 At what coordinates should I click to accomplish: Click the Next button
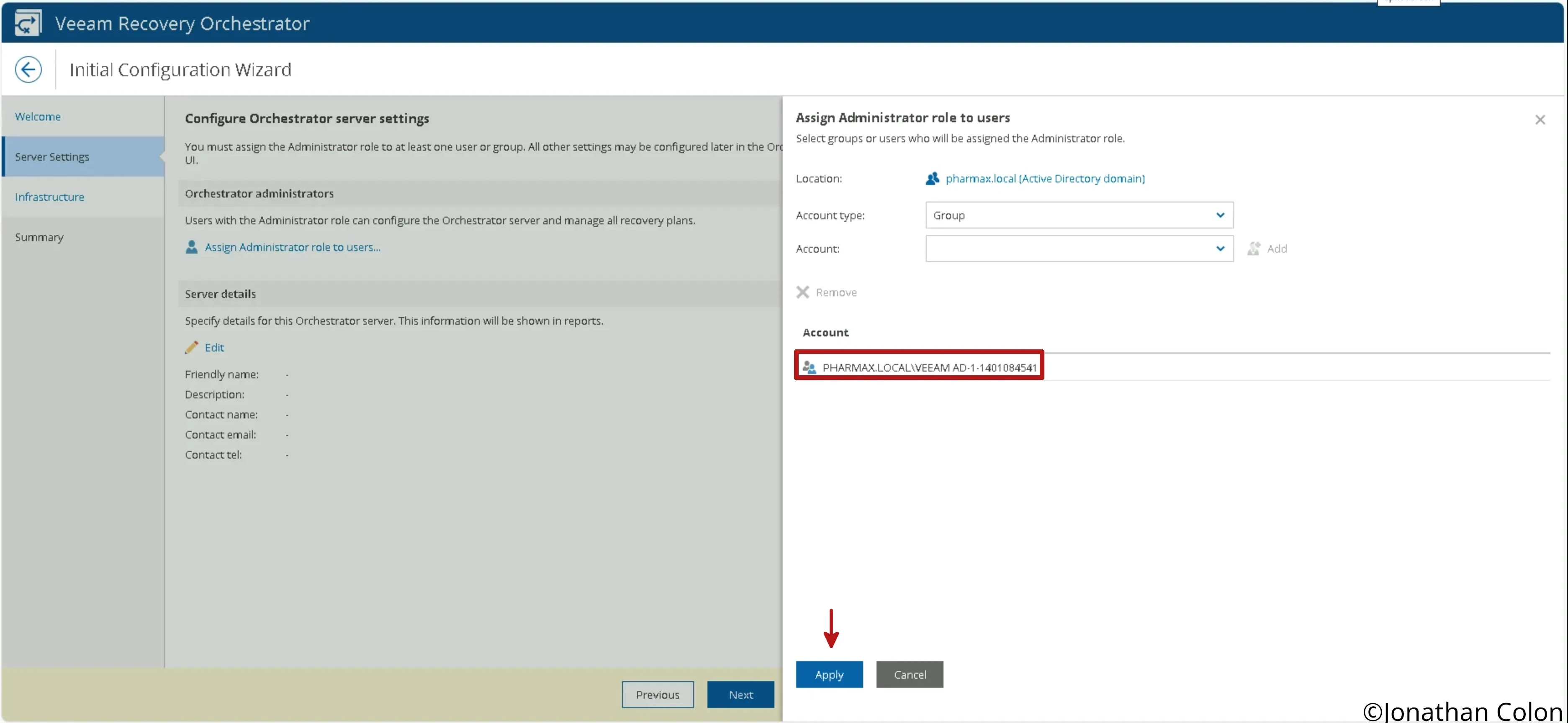tap(741, 695)
